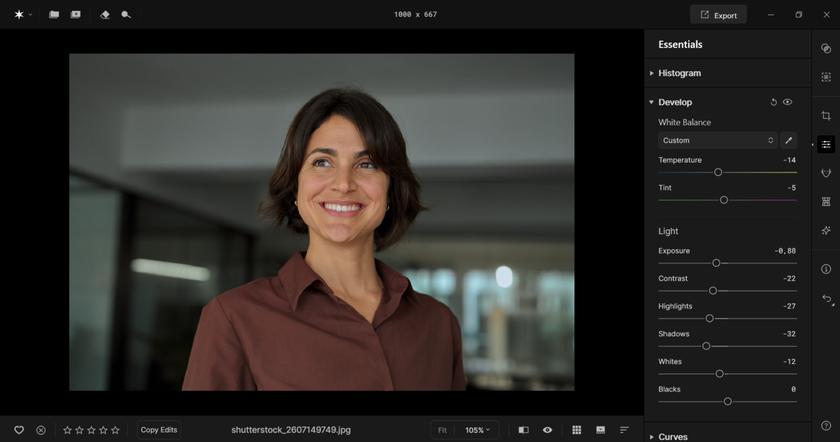Reset the Develop panel adjustments
This screenshot has width=840, height=442.
[773, 102]
